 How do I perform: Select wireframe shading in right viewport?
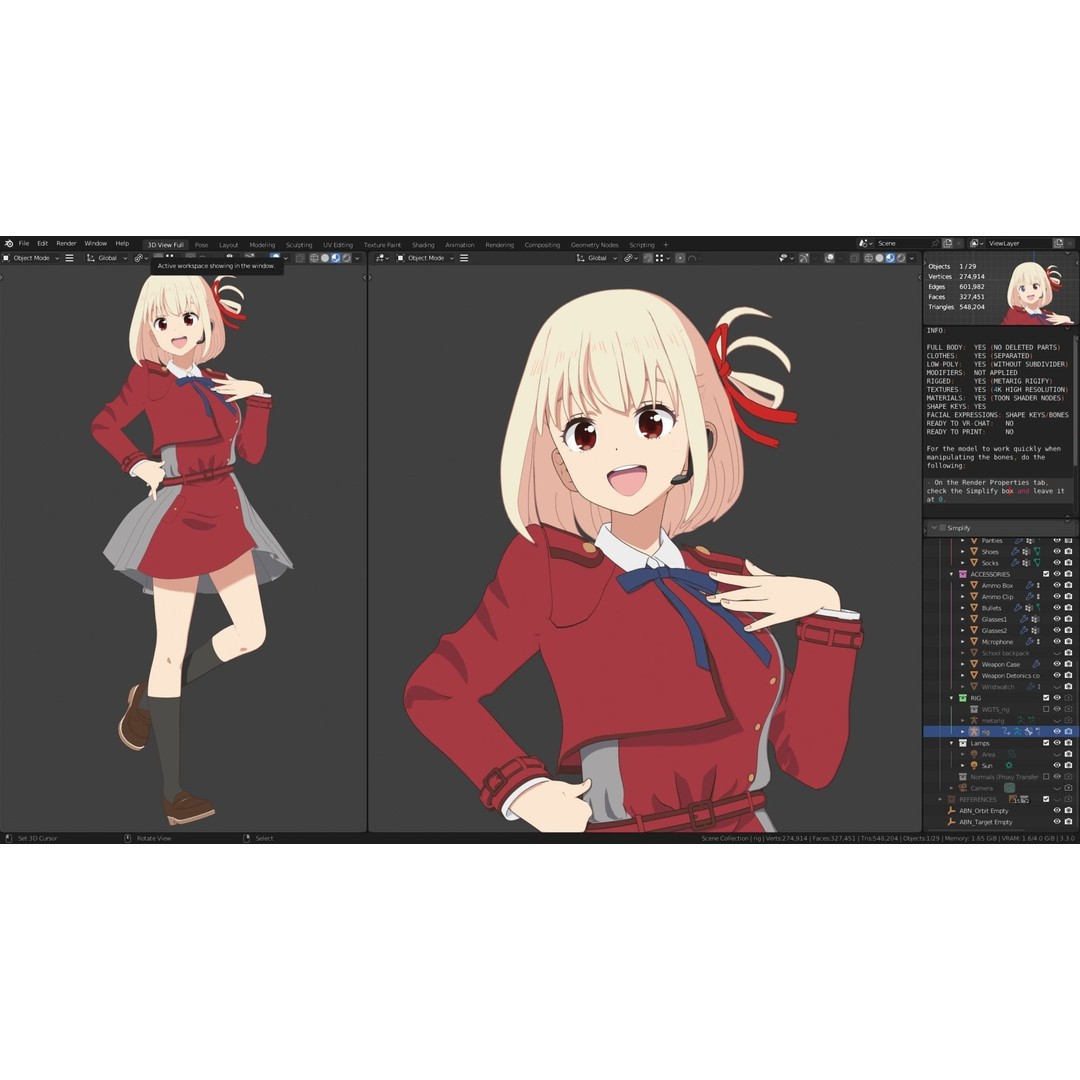click(x=869, y=258)
